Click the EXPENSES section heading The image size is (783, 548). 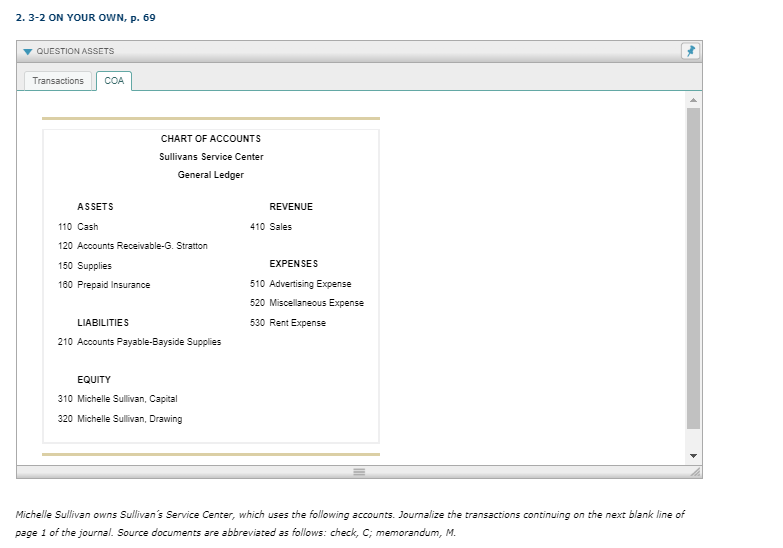pyautogui.click(x=294, y=264)
